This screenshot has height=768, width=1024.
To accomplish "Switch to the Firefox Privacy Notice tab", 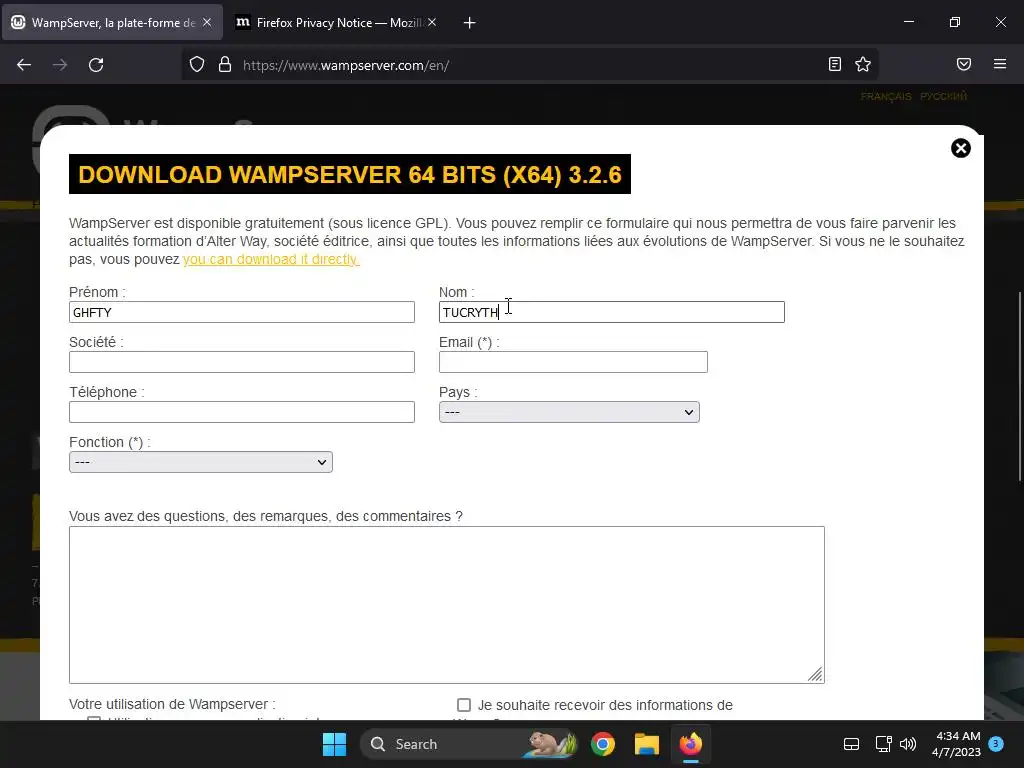I will (336, 23).
